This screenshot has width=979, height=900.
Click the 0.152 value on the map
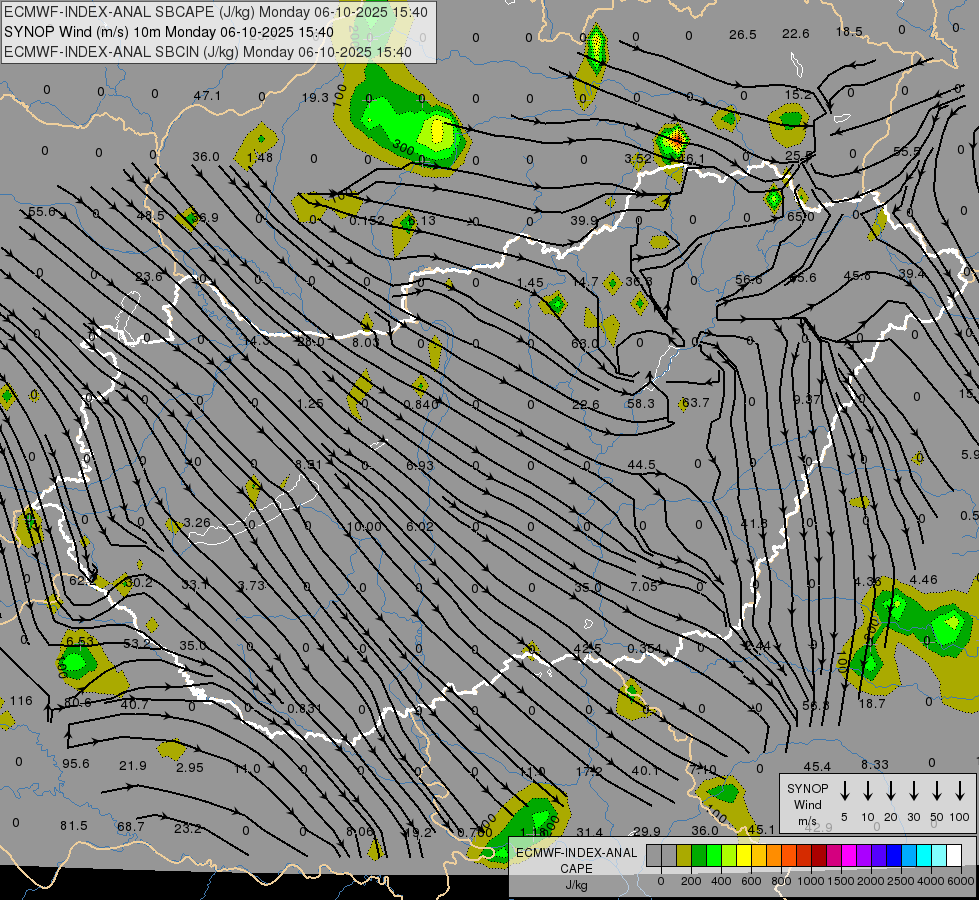coord(367,221)
